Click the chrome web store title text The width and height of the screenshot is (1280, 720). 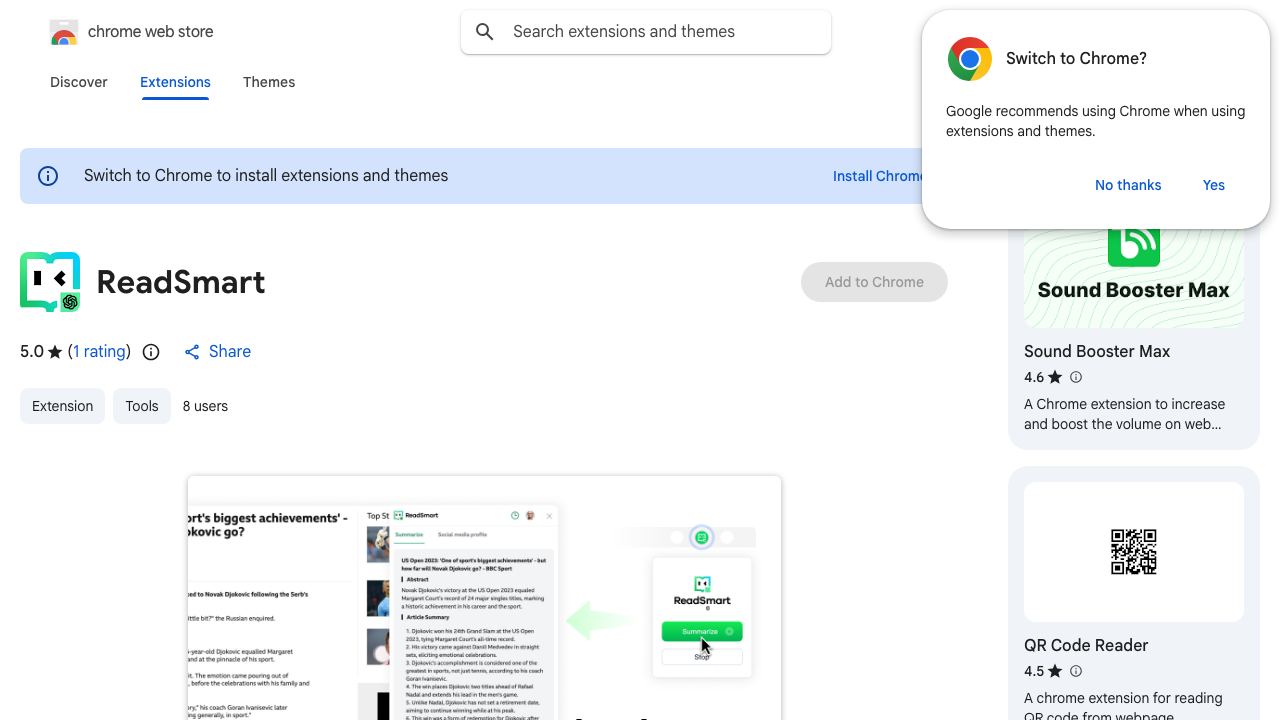(151, 32)
